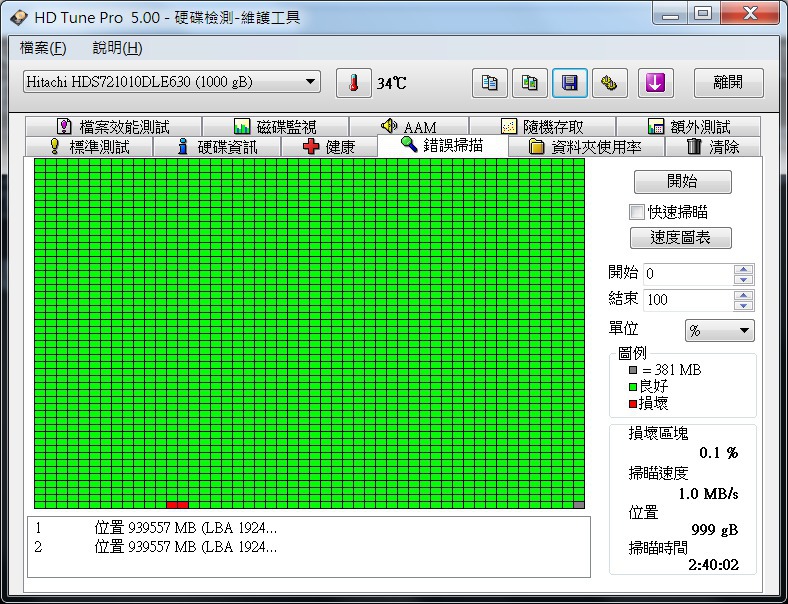Click the 999 gB position value
The width and height of the screenshot is (788, 604).
[x=715, y=530]
